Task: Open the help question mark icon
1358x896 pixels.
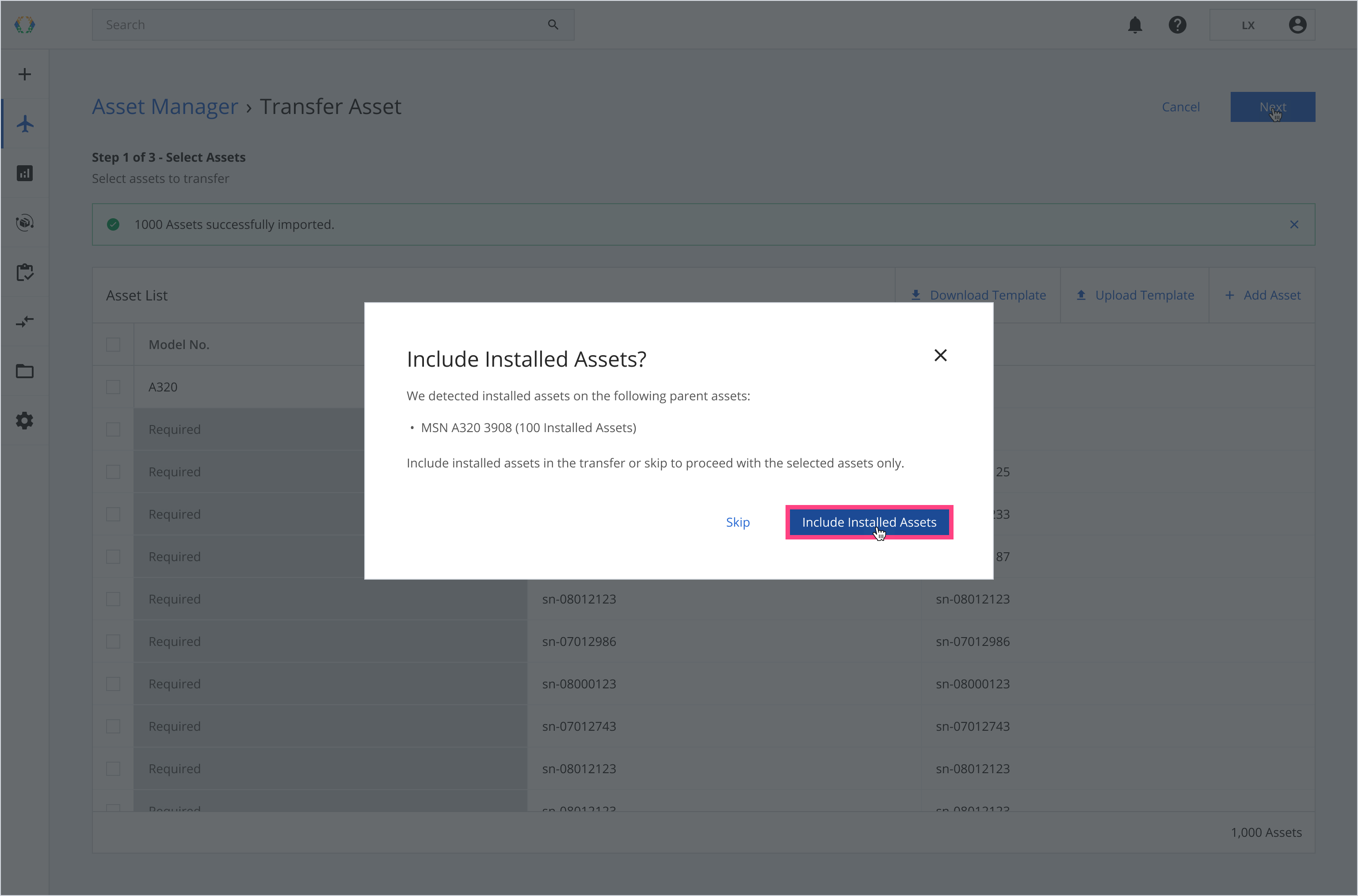Action: coord(1177,25)
